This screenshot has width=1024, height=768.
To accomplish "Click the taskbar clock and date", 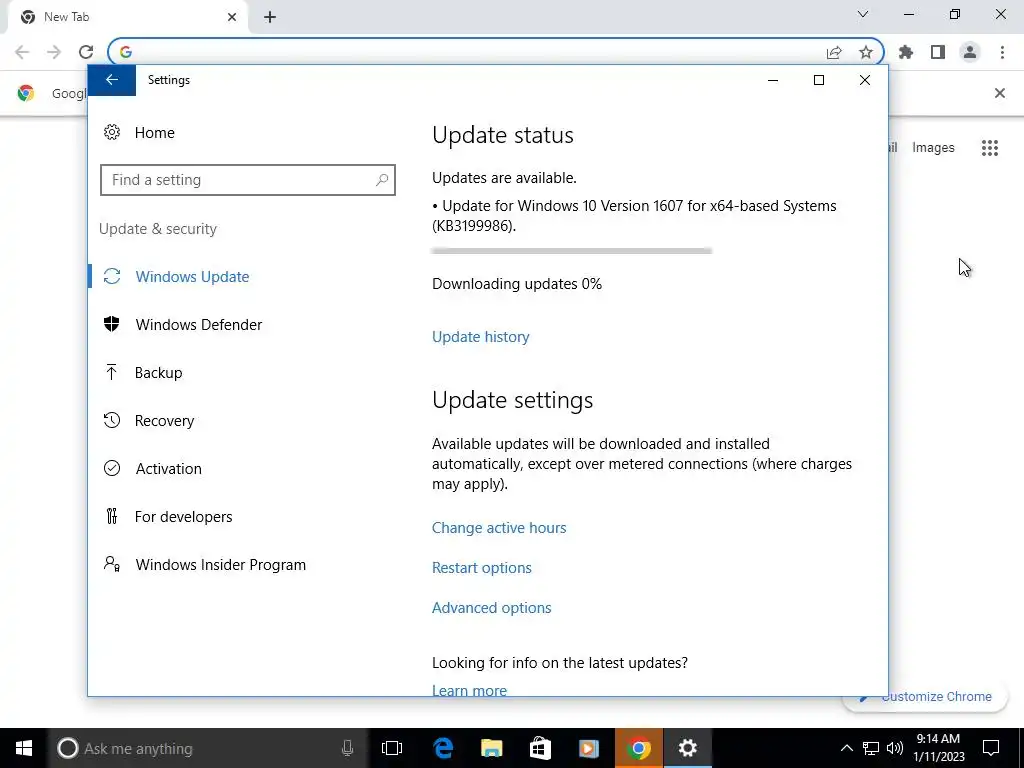I will pyautogui.click(x=938, y=748).
